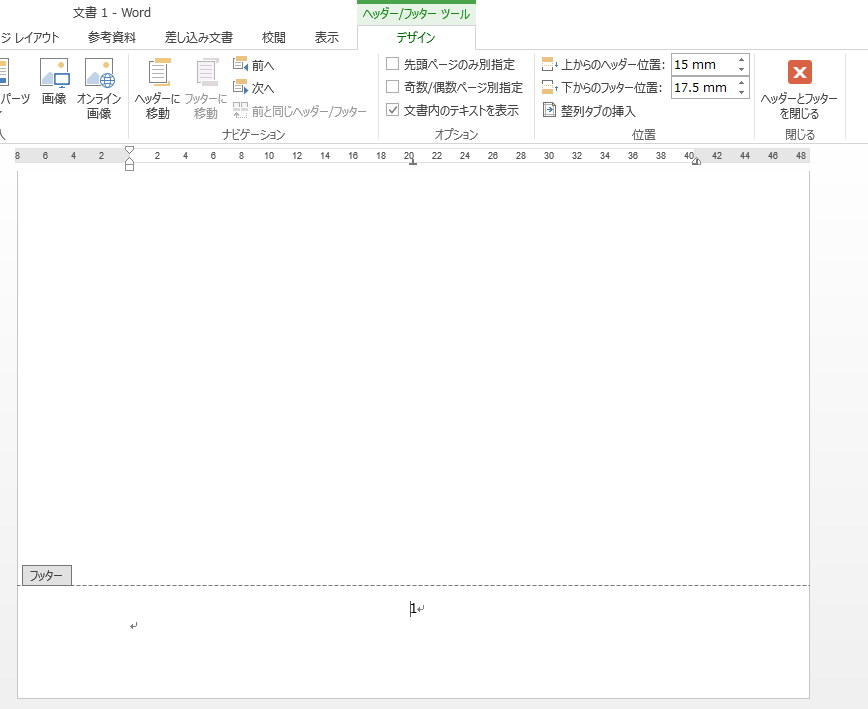Click the オプション group label
The width and height of the screenshot is (868, 709).
(456, 134)
